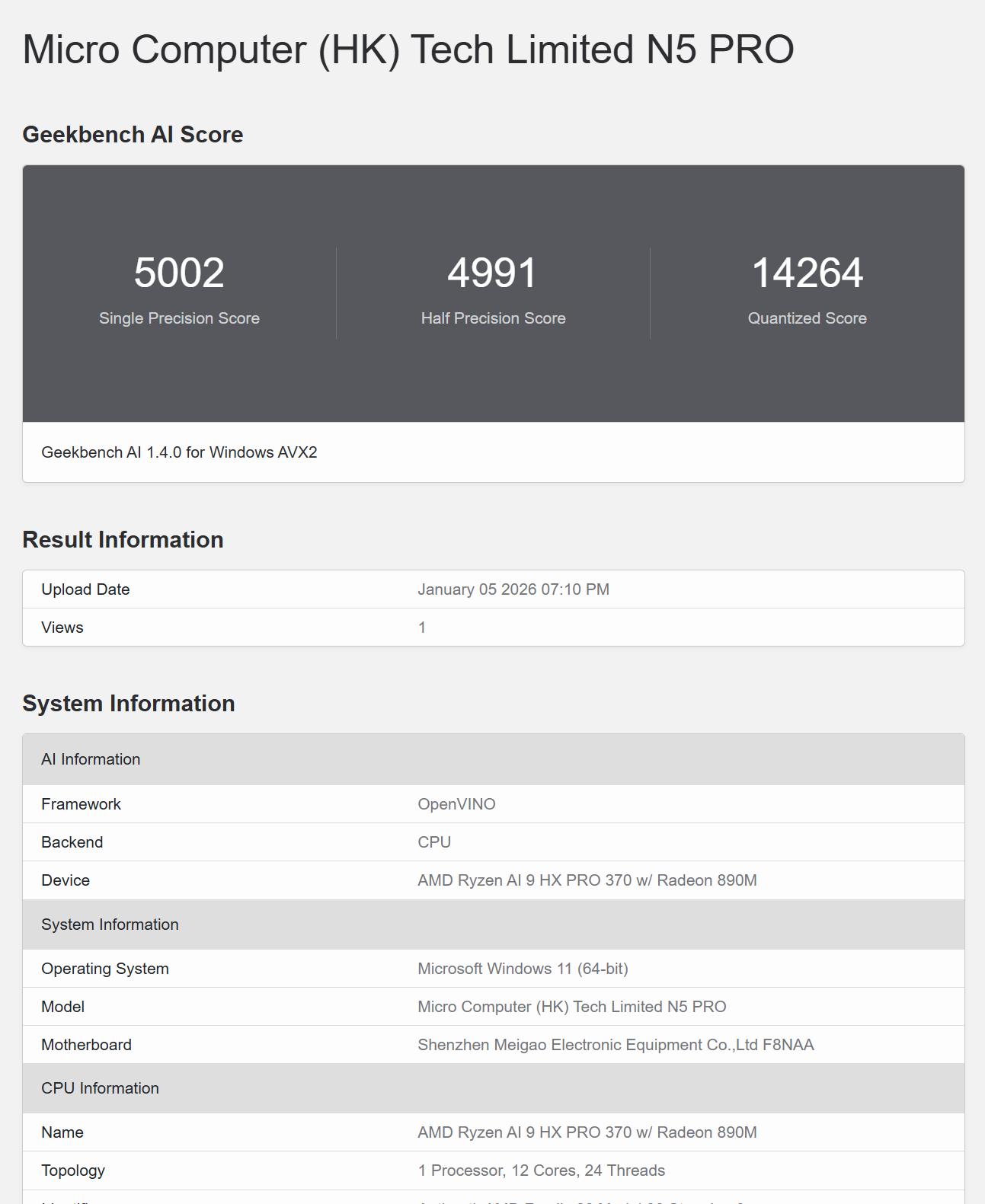Click Geekbench AI 1.4.0 version text
The height and width of the screenshot is (1204, 985).
[x=179, y=452]
